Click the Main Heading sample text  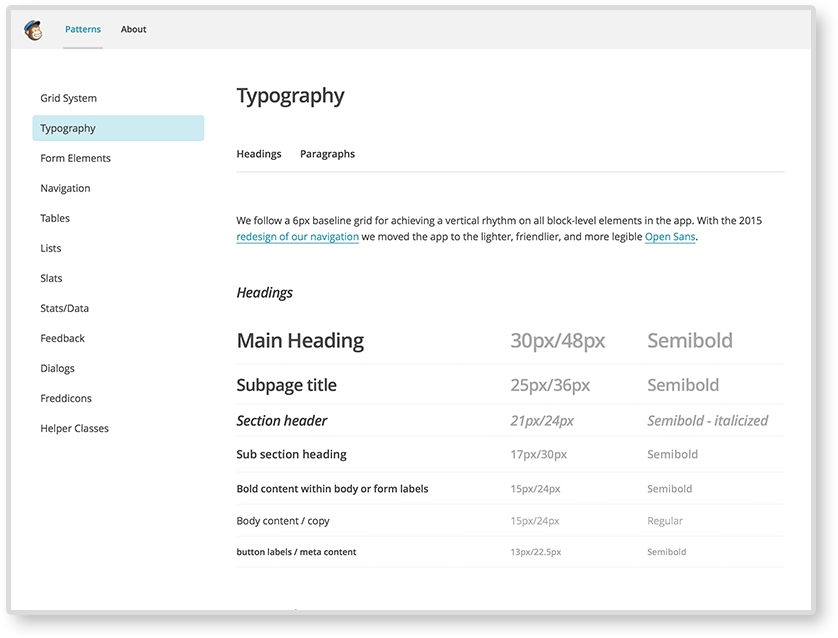[299, 340]
